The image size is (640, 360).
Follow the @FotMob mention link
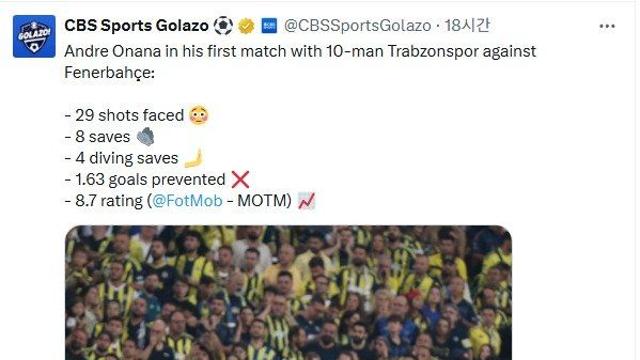pos(187,201)
